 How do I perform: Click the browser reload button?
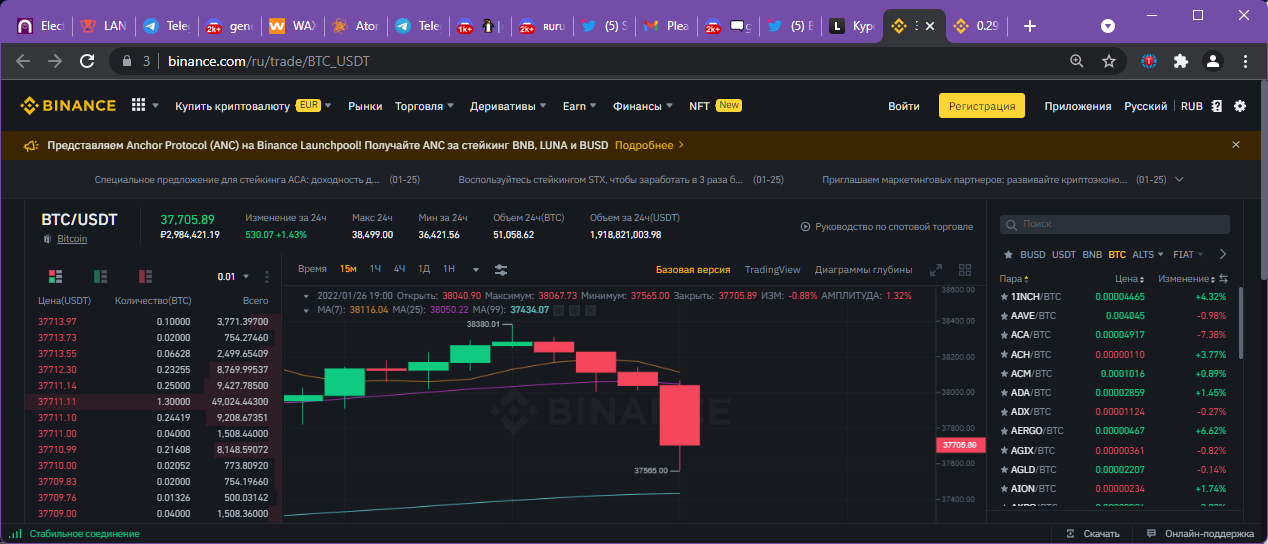(x=87, y=61)
